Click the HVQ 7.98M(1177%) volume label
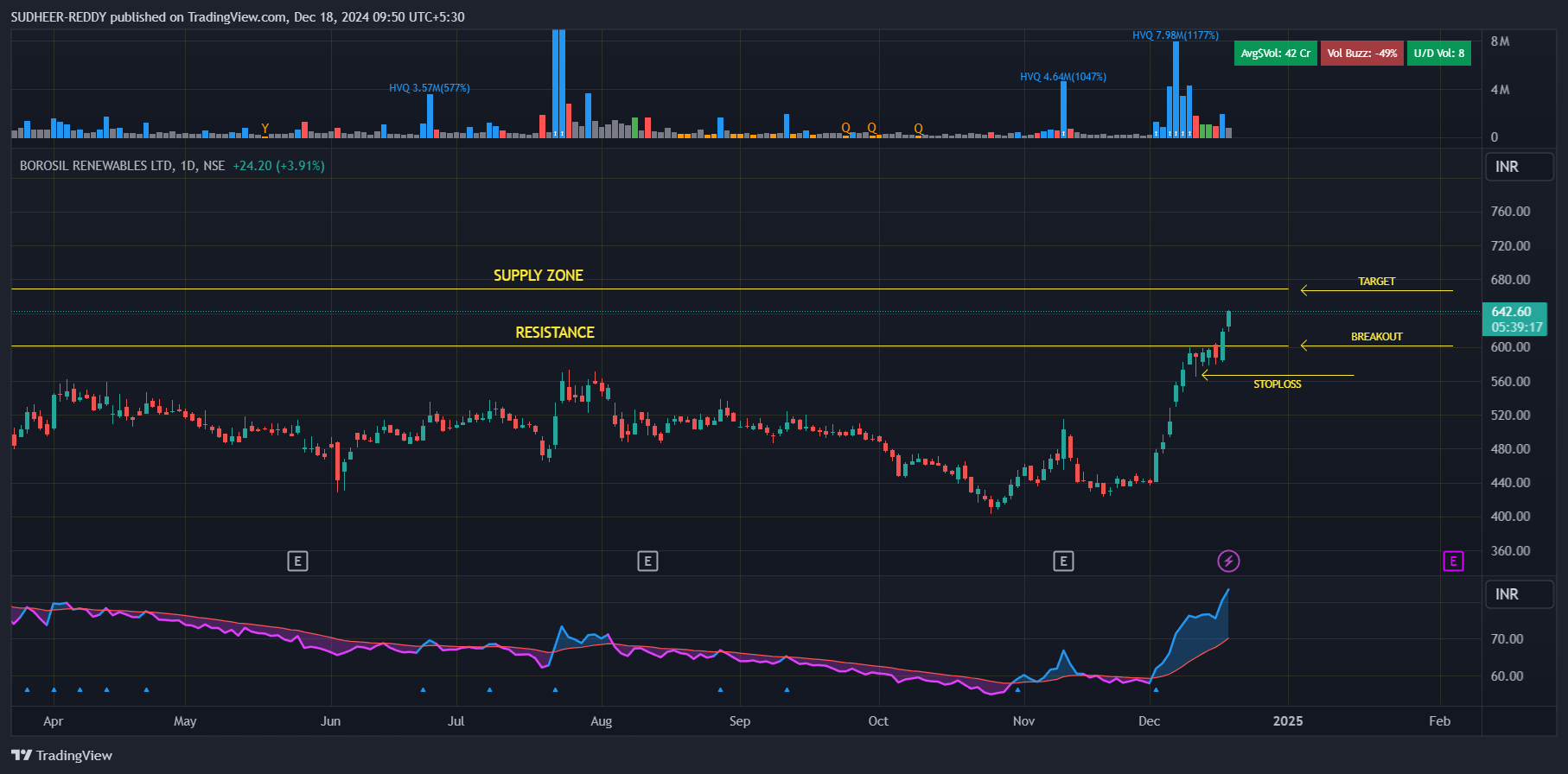This screenshot has width=1568, height=774. click(x=1176, y=35)
